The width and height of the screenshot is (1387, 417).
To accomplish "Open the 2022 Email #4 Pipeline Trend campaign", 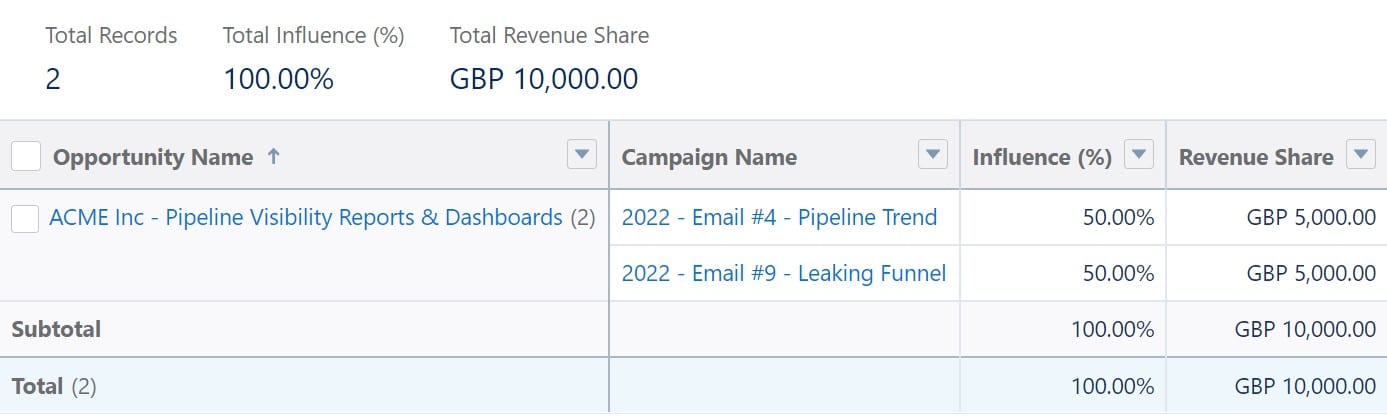I will coord(779,217).
